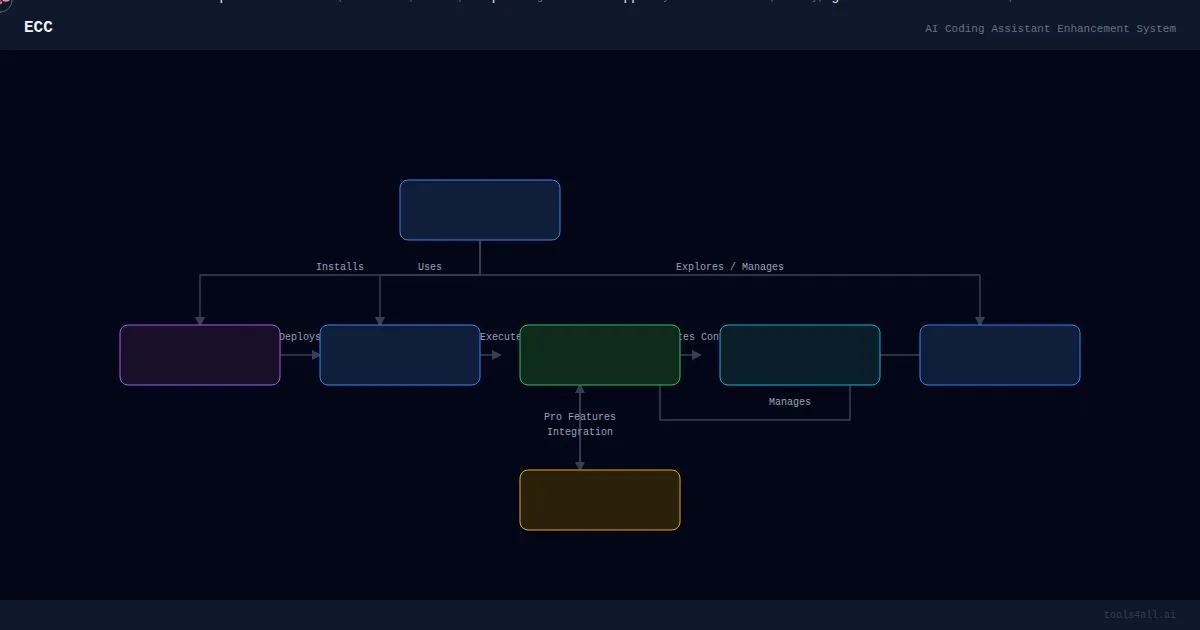Select the amber node under Pro Features
Screen dimensions: 1200x630
point(600,500)
